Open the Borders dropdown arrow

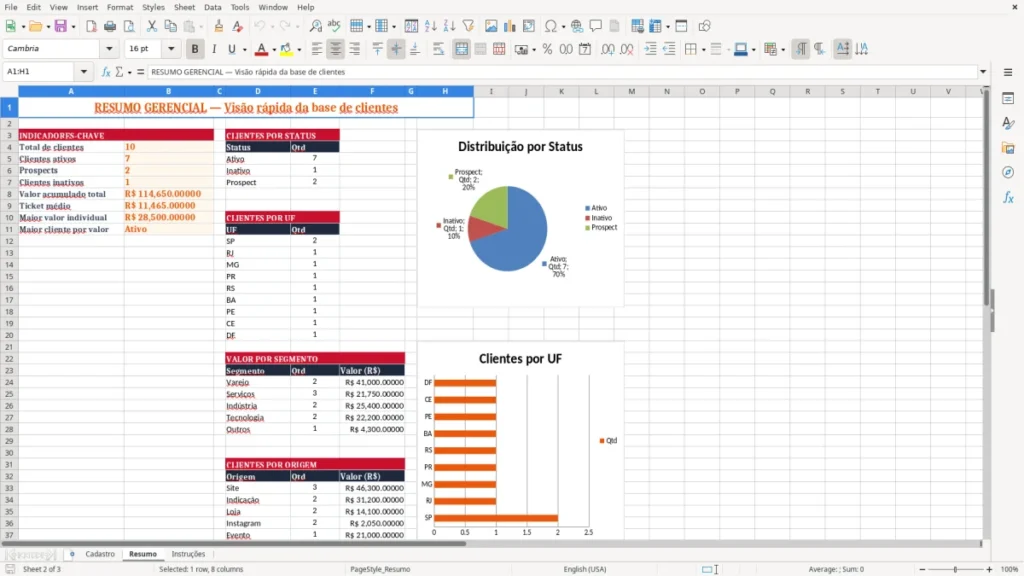tap(703, 50)
